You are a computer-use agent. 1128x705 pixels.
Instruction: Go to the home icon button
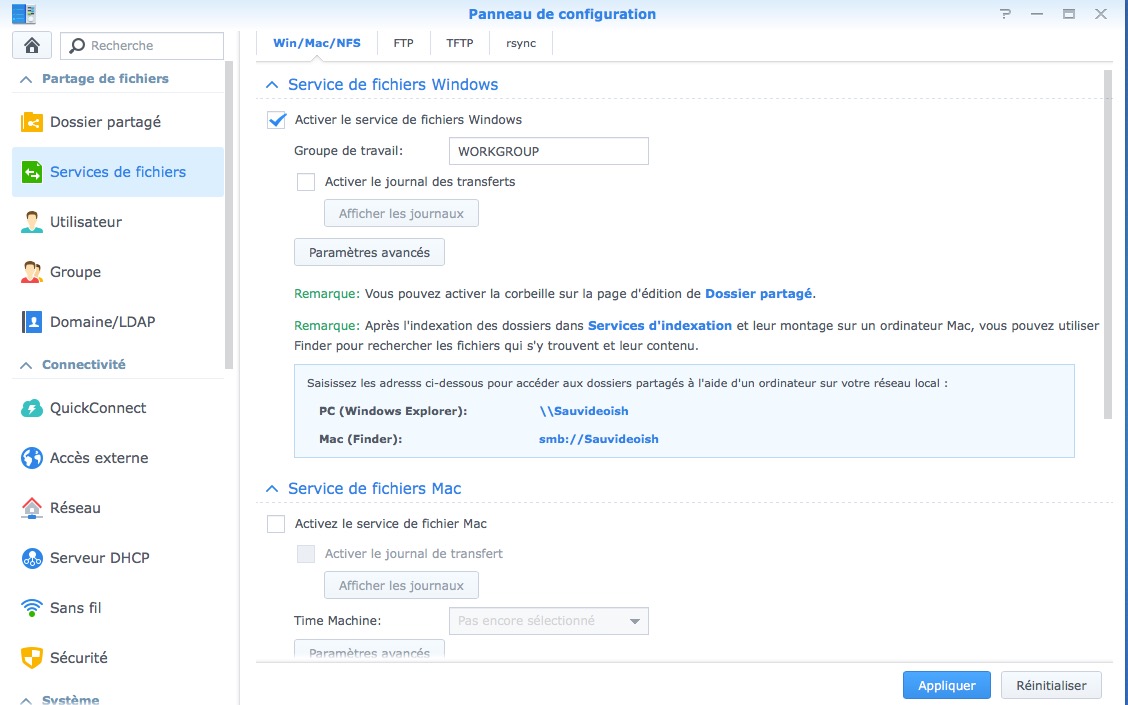pyautogui.click(x=31, y=45)
